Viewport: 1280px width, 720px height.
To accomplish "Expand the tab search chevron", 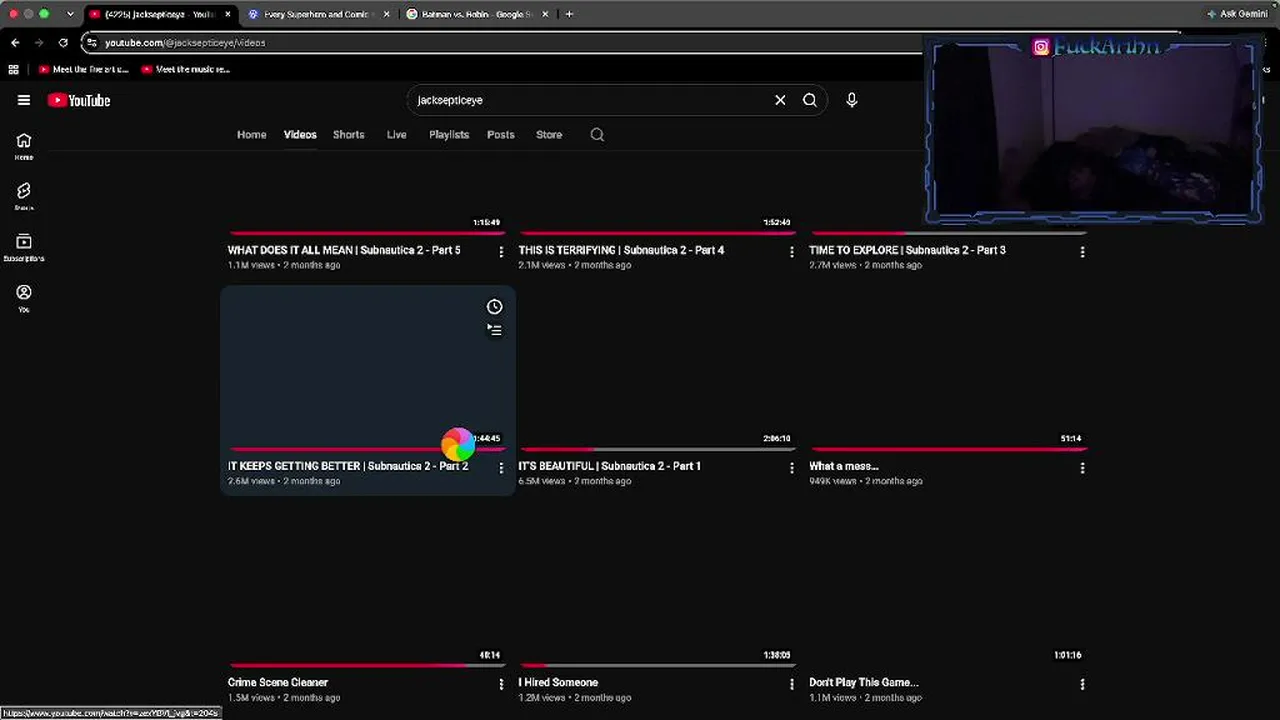I will click(x=70, y=14).
